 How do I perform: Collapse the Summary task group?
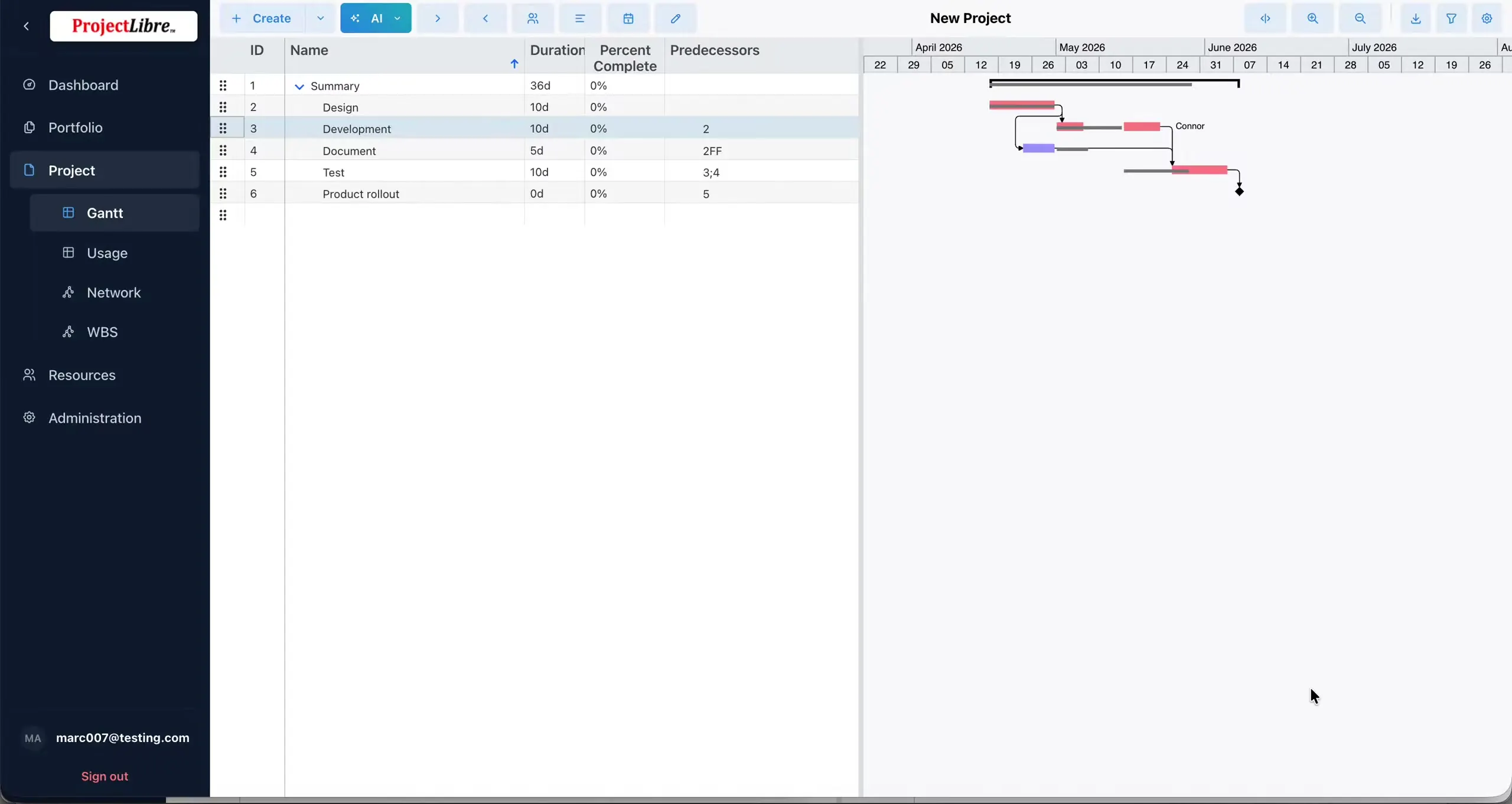299,86
